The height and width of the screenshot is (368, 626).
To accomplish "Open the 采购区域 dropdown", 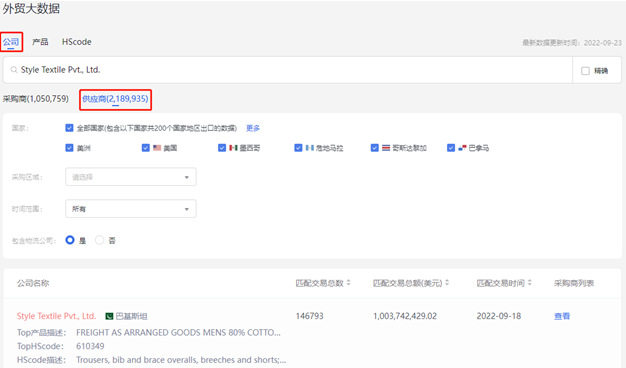I will coord(131,177).
